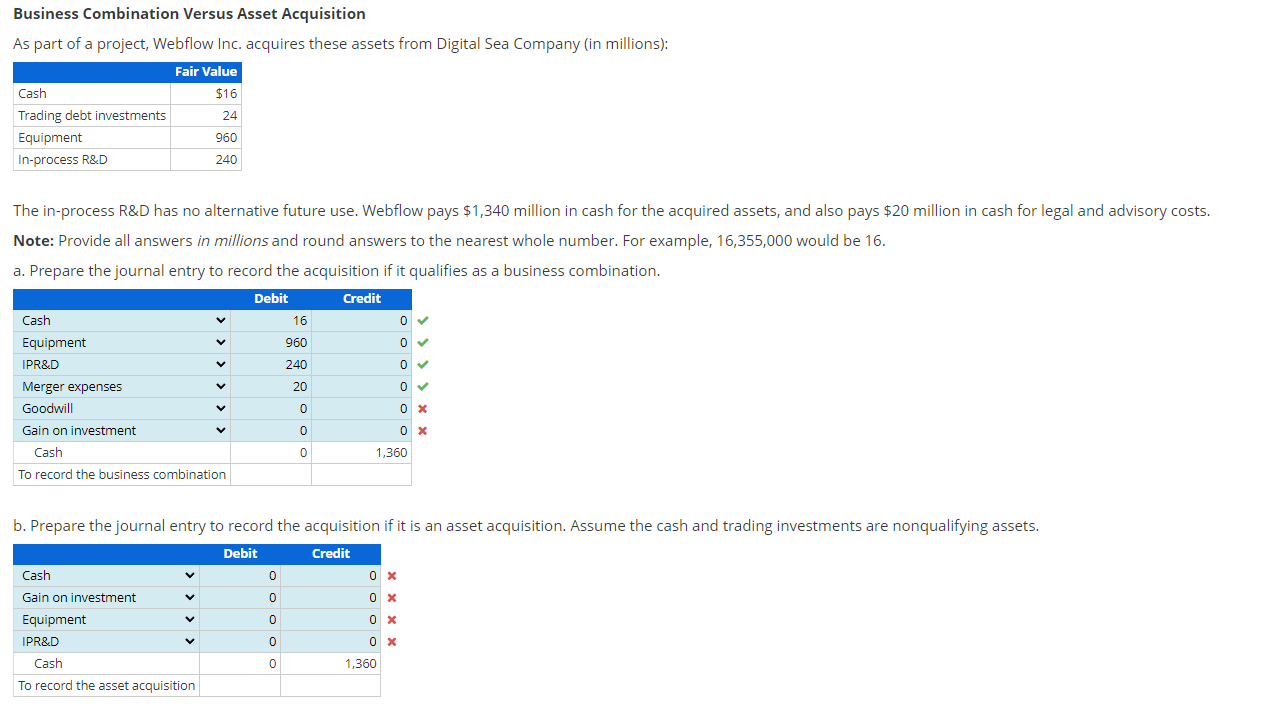Click the Fair Value table header
The height and width of the screenshot is (710, 1276).
pos(206,72)
